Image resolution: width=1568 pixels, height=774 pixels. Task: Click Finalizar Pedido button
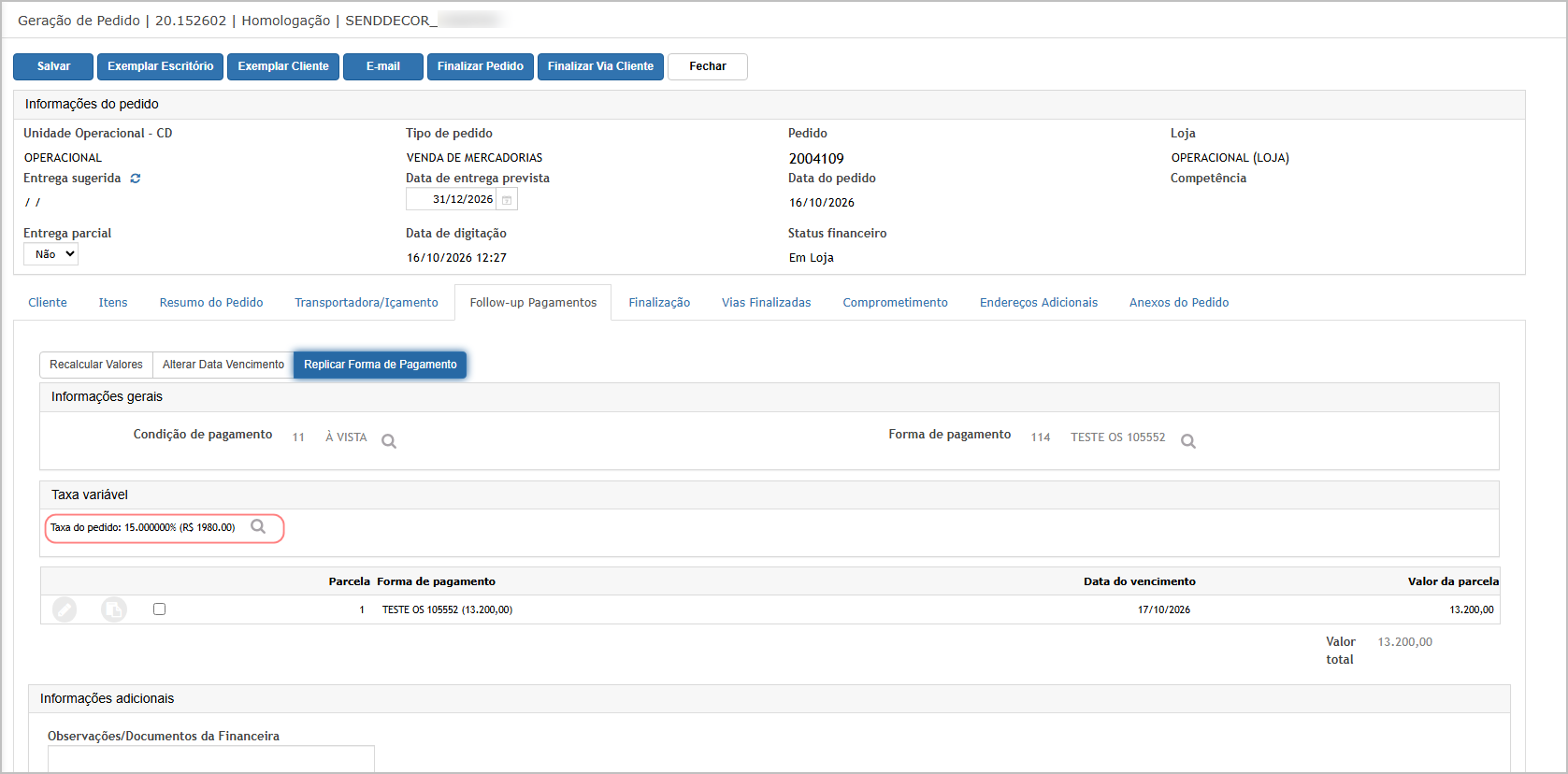pyautogui.click(x=481, y=66)
